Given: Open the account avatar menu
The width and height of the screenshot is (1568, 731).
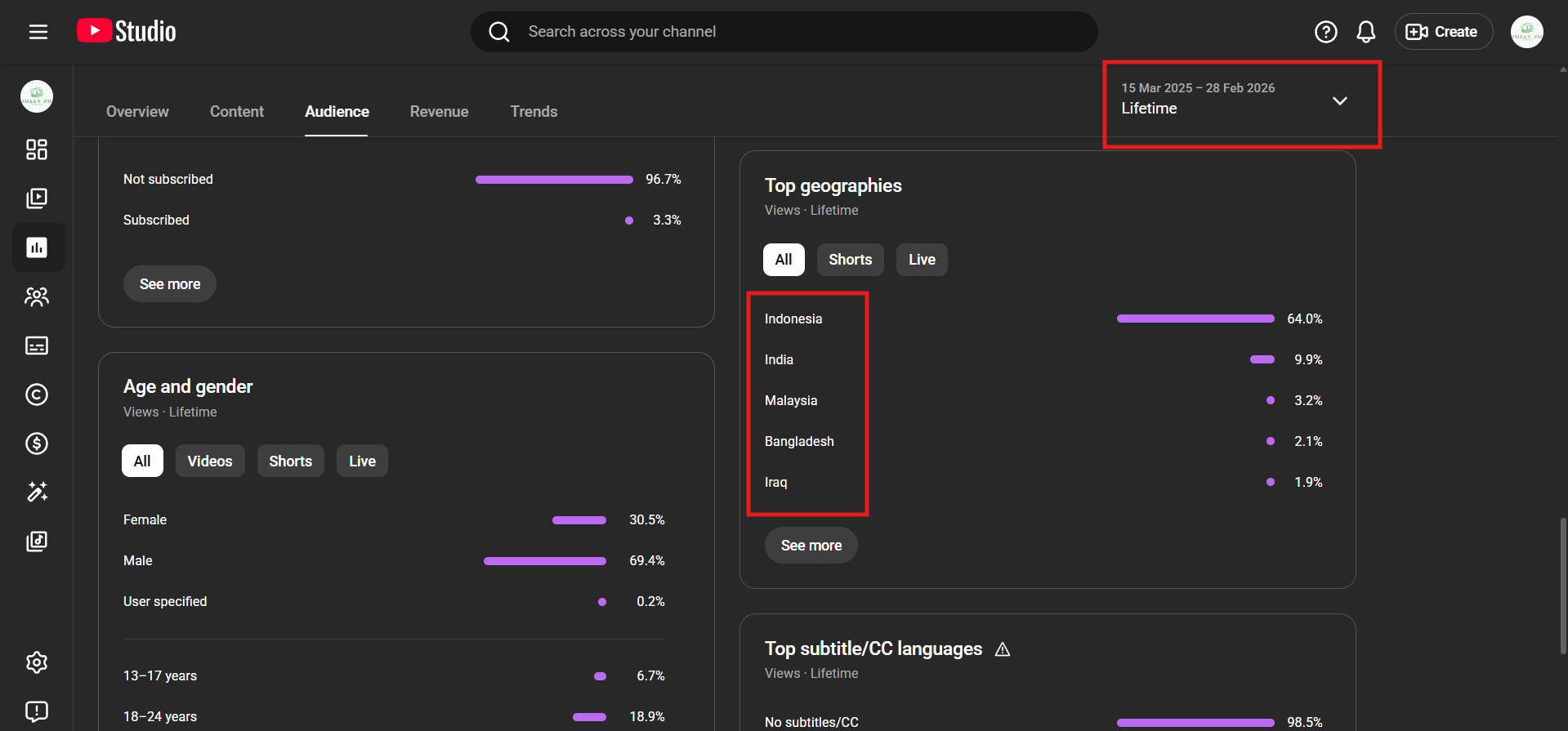Looking at the screenshot, I should coord(1526,32).
